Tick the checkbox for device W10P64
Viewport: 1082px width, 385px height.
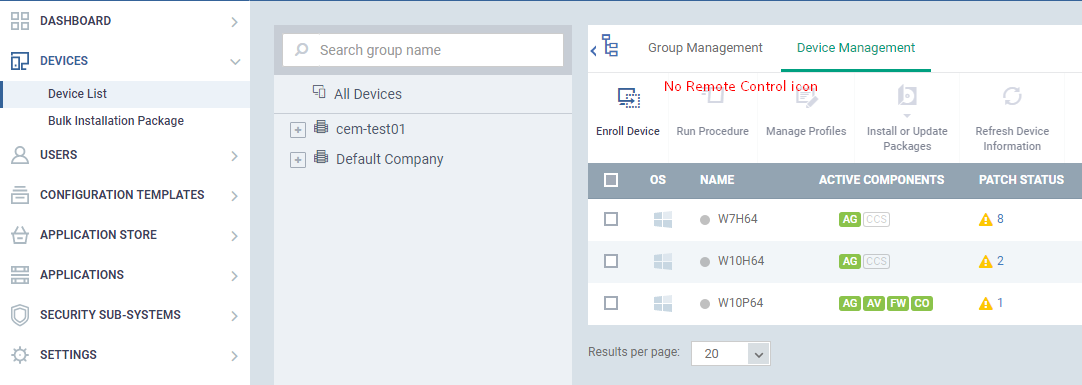pos(611,303)
